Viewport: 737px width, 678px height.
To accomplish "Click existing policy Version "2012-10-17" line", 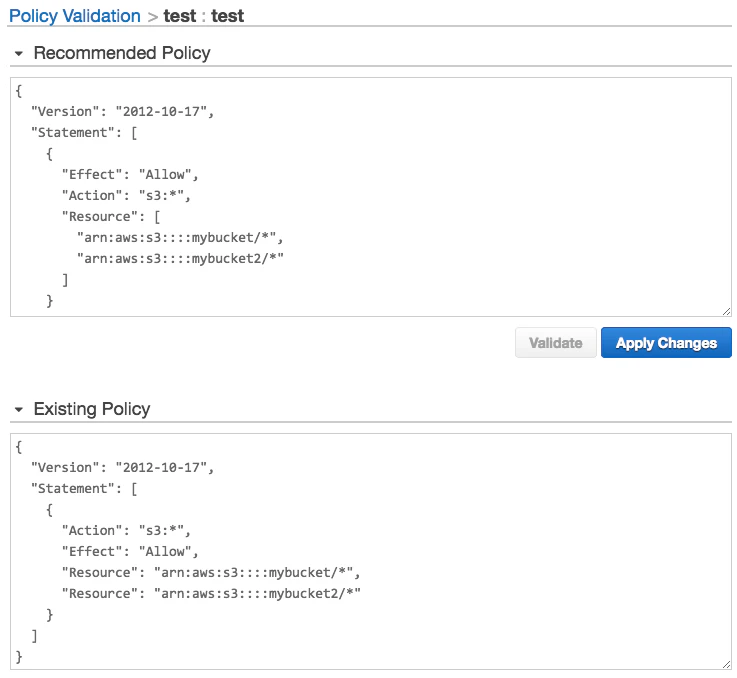I will click(122, 468).
